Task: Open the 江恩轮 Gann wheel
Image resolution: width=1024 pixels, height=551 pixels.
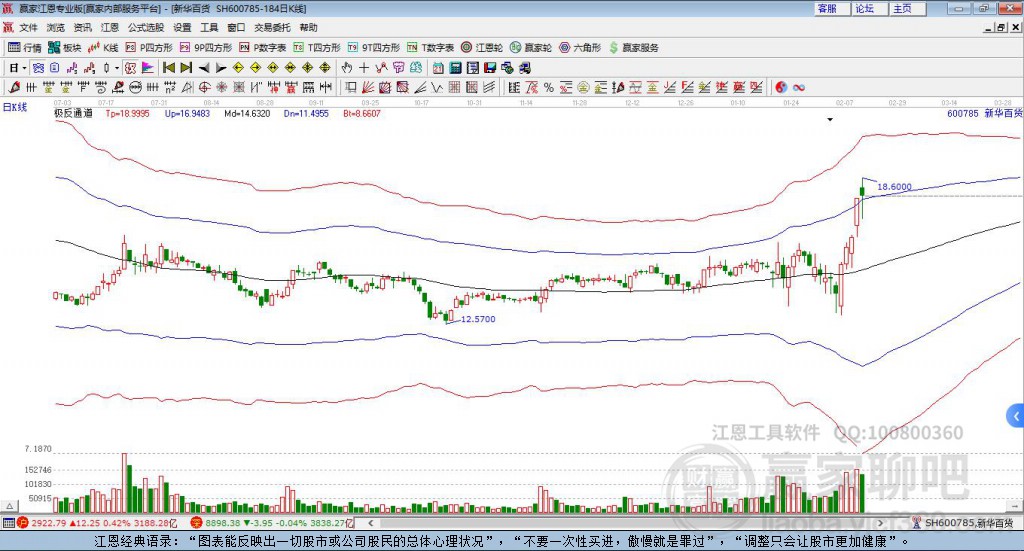Action: [x=482, y=48]
